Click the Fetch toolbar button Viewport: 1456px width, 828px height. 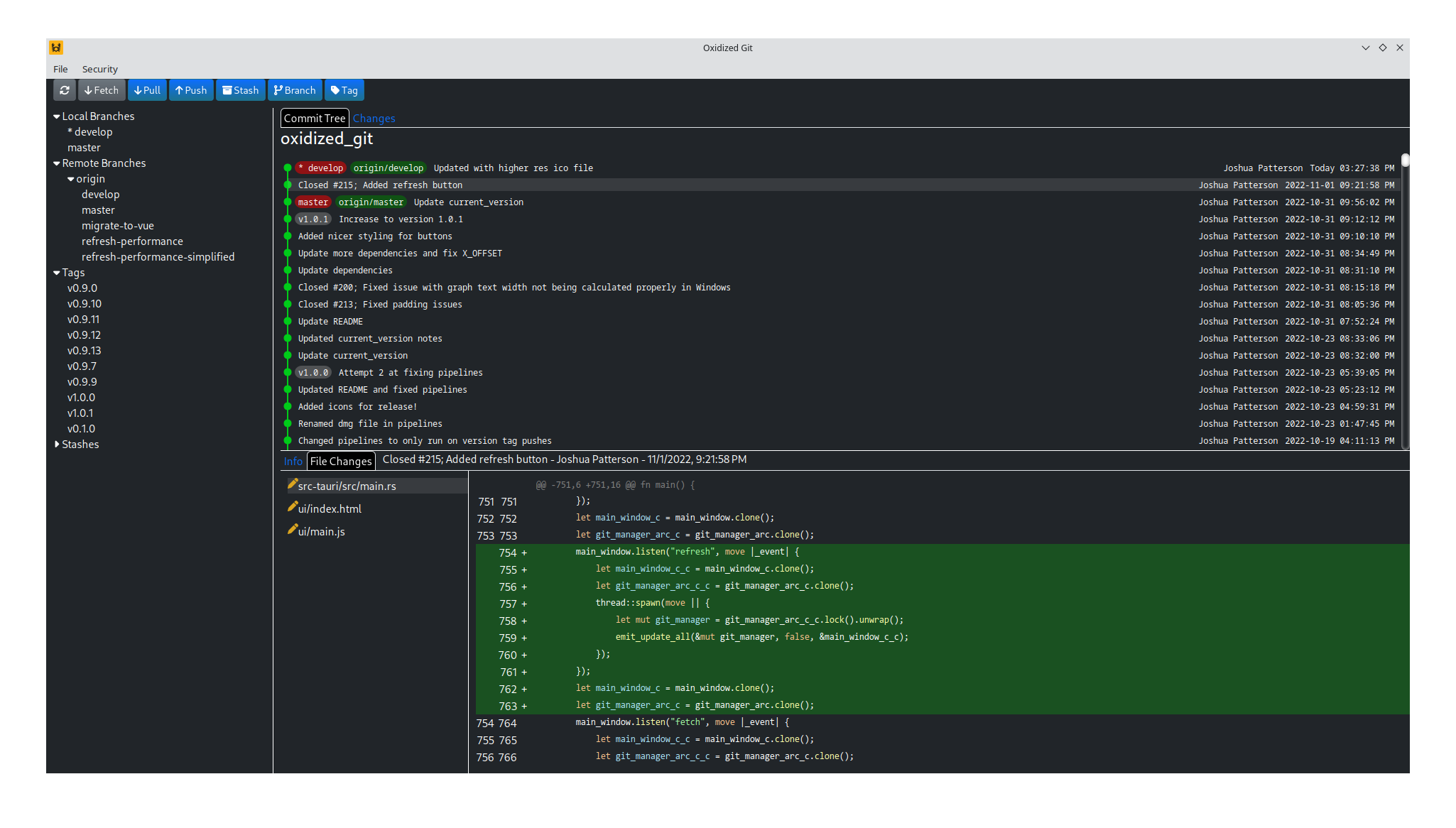pyautogui.click(x=102, y=90)
